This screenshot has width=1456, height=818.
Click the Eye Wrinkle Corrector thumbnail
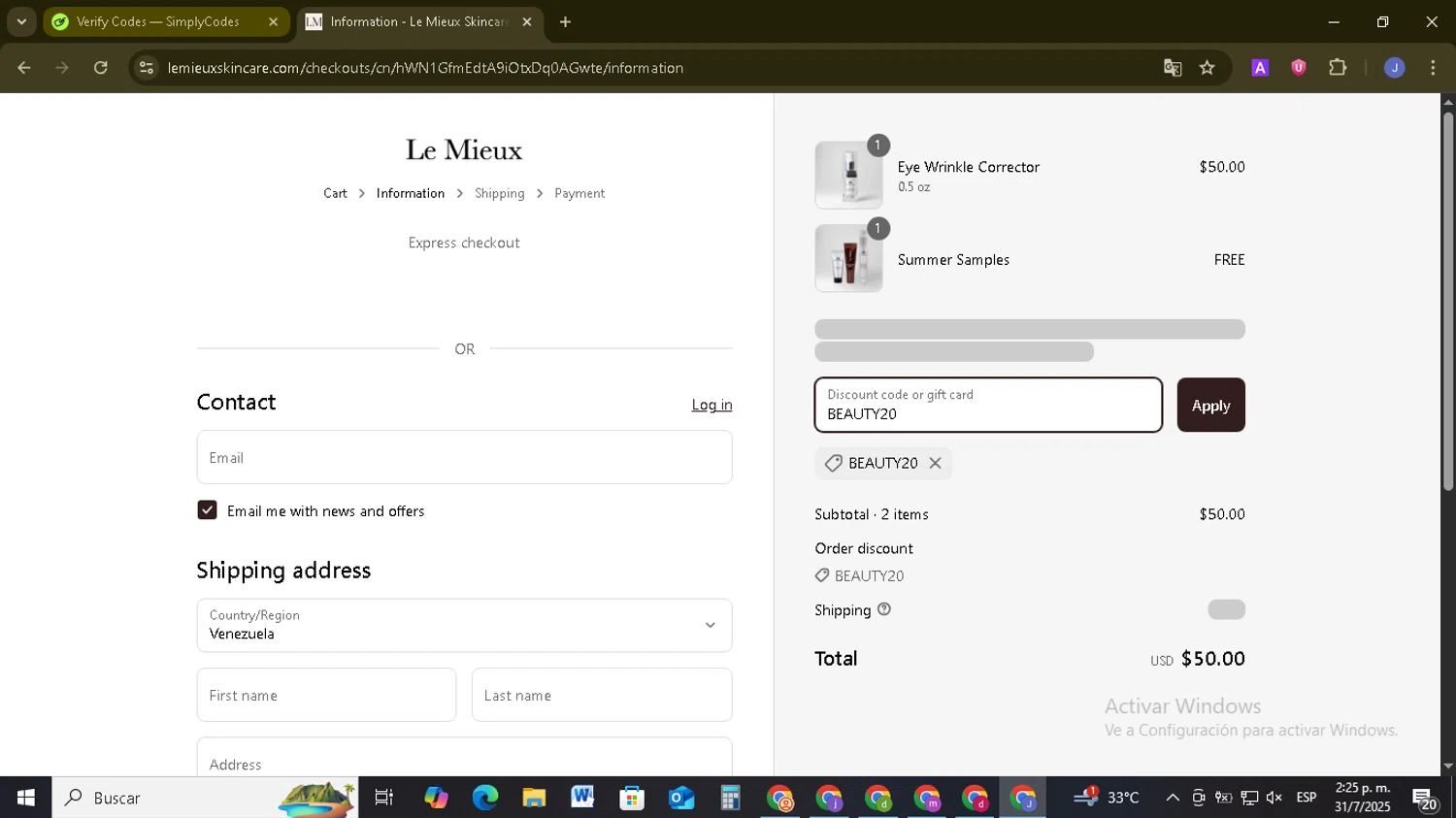tap(849, 175)
